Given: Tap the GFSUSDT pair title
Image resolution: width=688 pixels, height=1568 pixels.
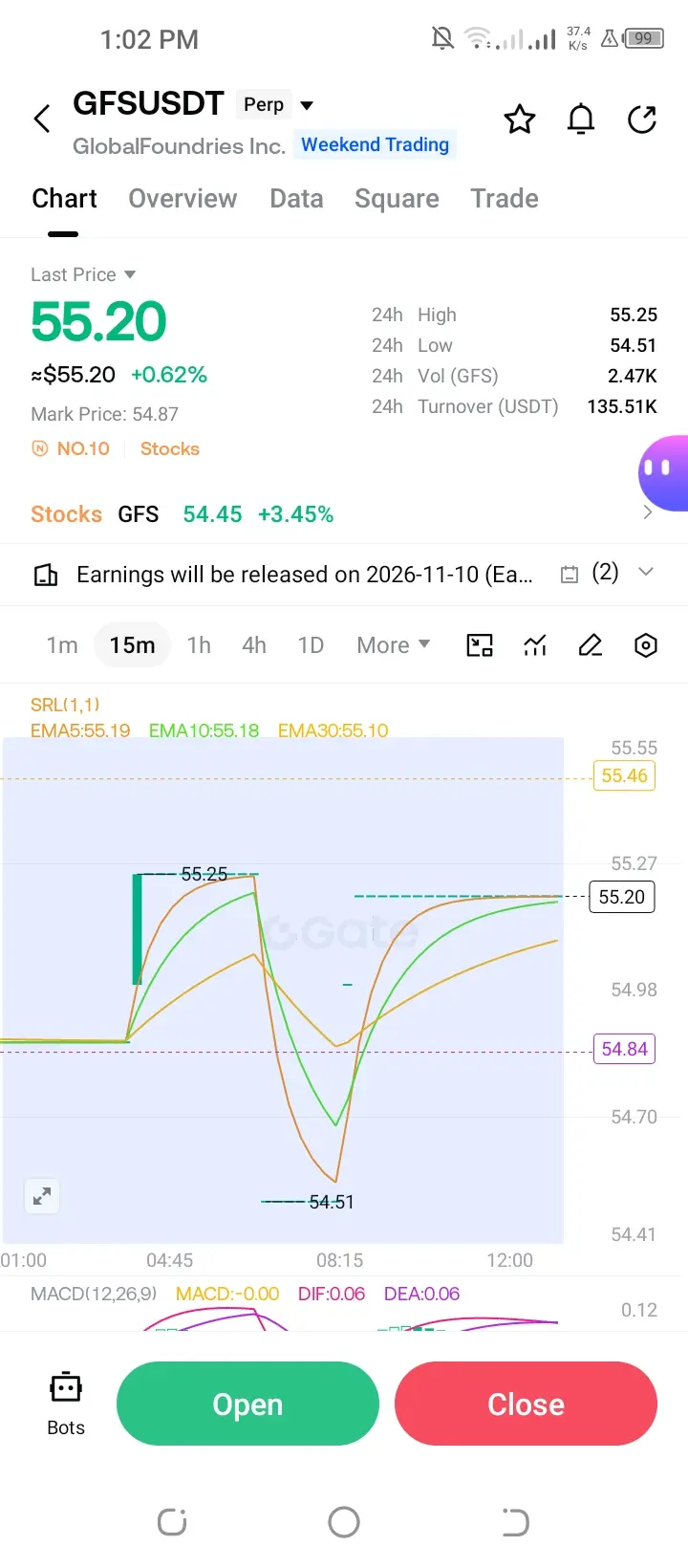Looking at the screenshot, I should tap(148, 103).
